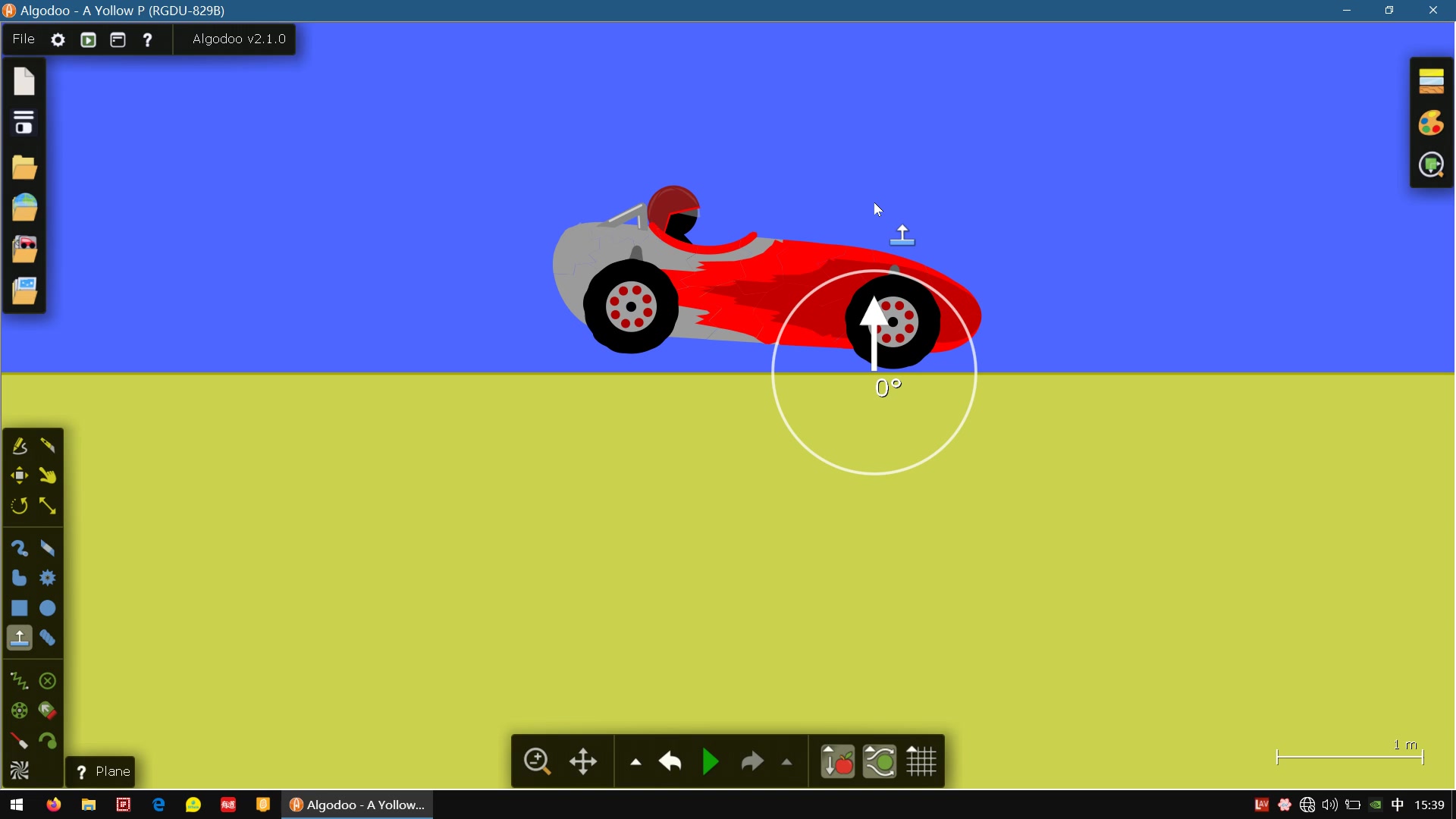The height and width of the screenshot is (819, 1456).
Task: Toggle gravity on or off
Action: click(x=837, y=761)
